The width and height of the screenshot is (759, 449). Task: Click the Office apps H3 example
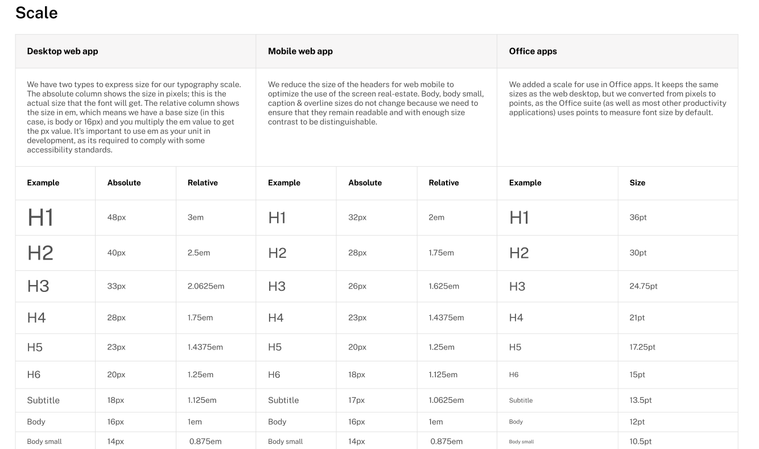pyautogui.click(x=517, y=286)
